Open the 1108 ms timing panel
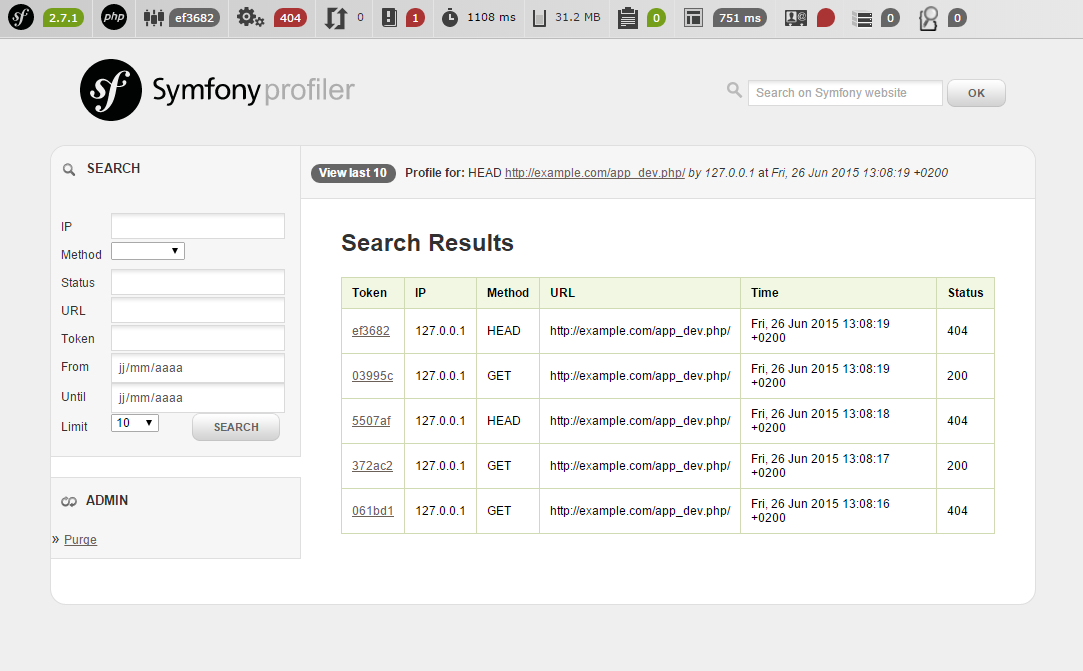Image resolution: width=1083 pixels, height=671 pixels. (491, 17)
